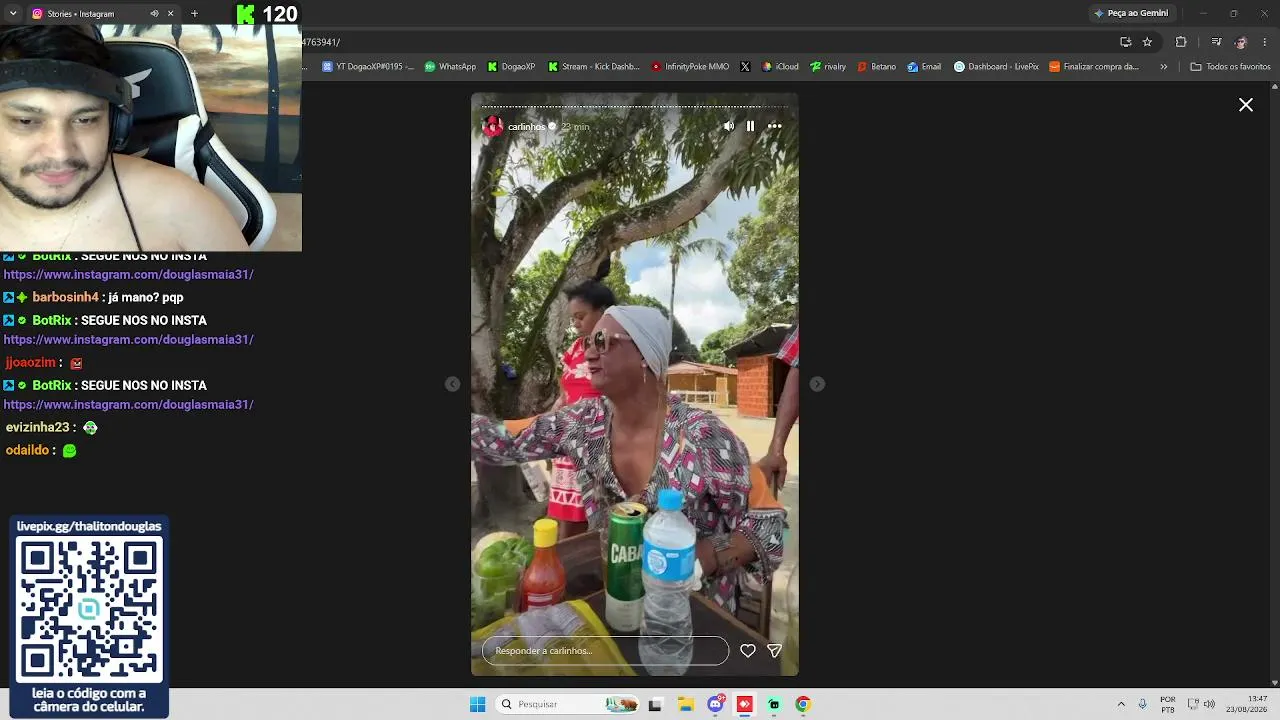This screenshot has width=1280, height=720.
Task: Like the story with the heart icon
Action: pyautogui.click(x=748, y=651)
